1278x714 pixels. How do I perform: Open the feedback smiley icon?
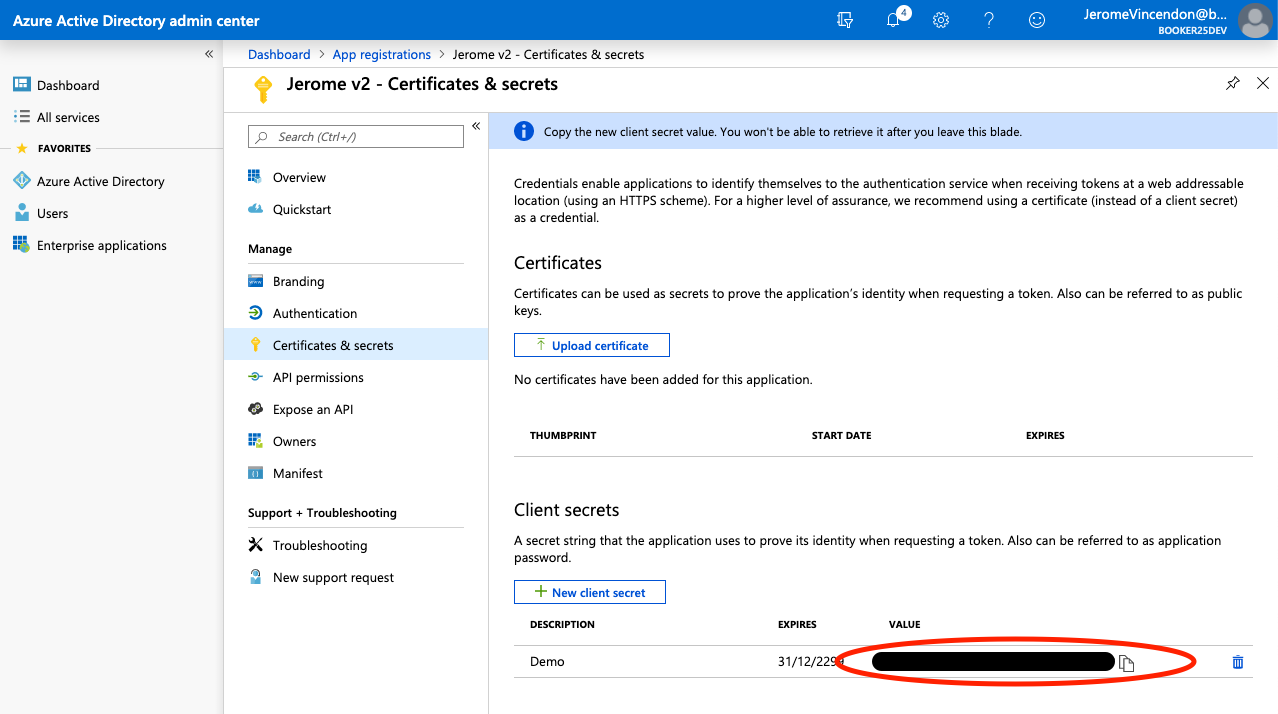pyautogui.click(x=1037, y=20)
